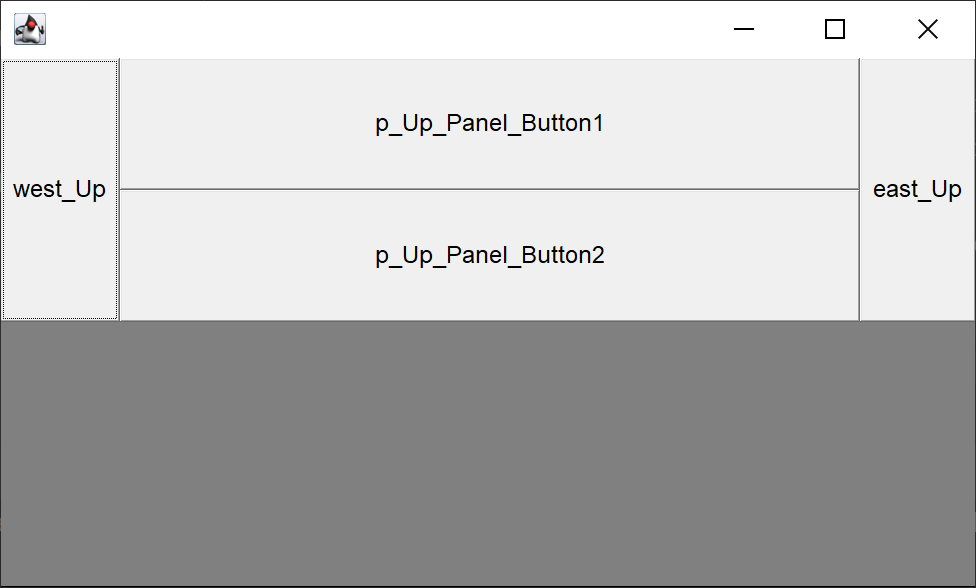
Task: Open the window system menu icon
Action: (x=30, y=30)
